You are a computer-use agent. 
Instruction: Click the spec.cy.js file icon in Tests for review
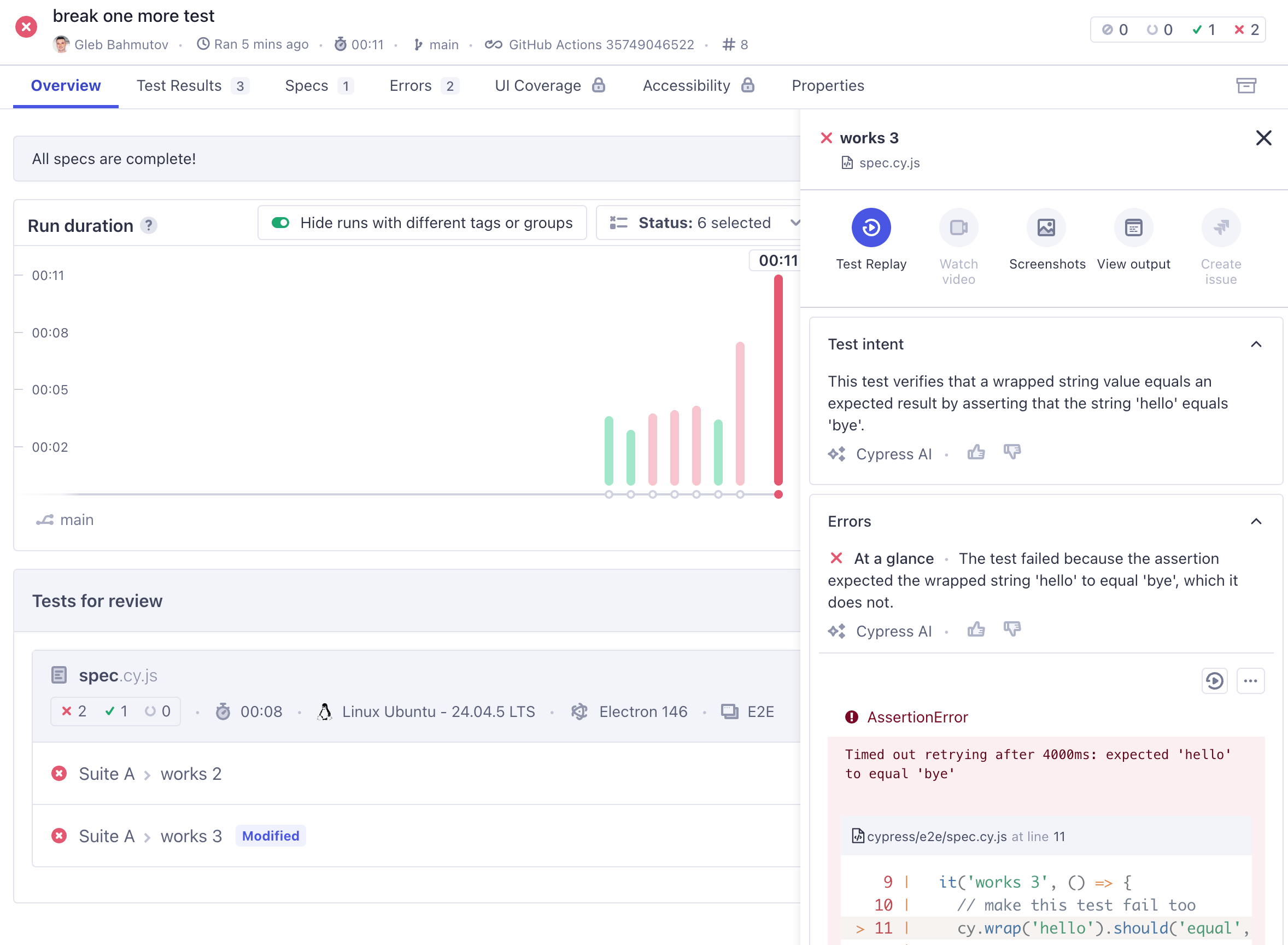tap(59, 675)
